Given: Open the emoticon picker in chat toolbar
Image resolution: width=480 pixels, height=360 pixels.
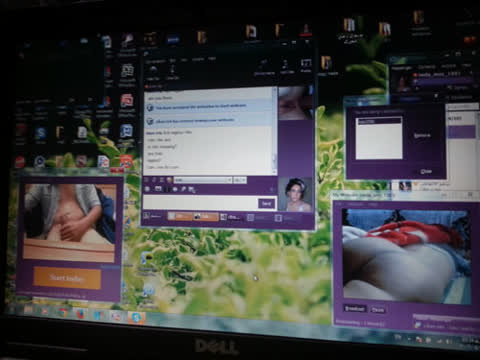Looking at the screenshot, I should [x=147, y=189].
